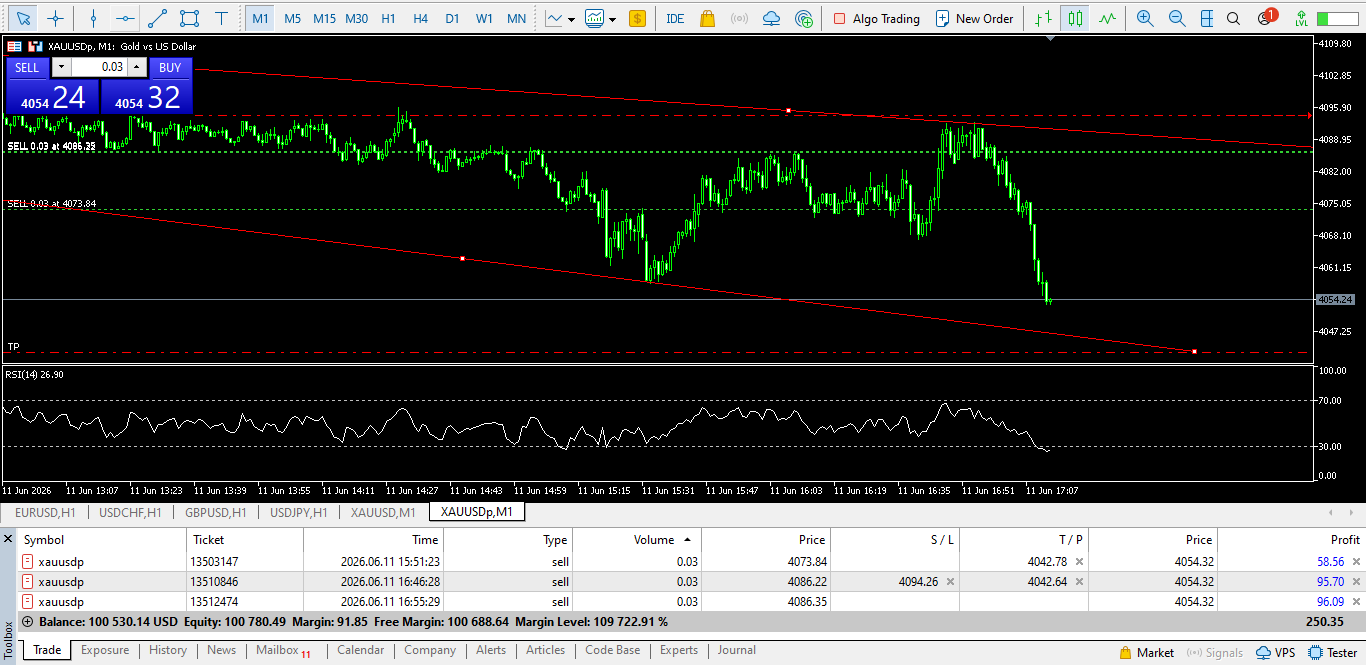This screenshot has height=665, width=1366.
Task: Select the rectangle shapes tool
Action: [189, 18]
